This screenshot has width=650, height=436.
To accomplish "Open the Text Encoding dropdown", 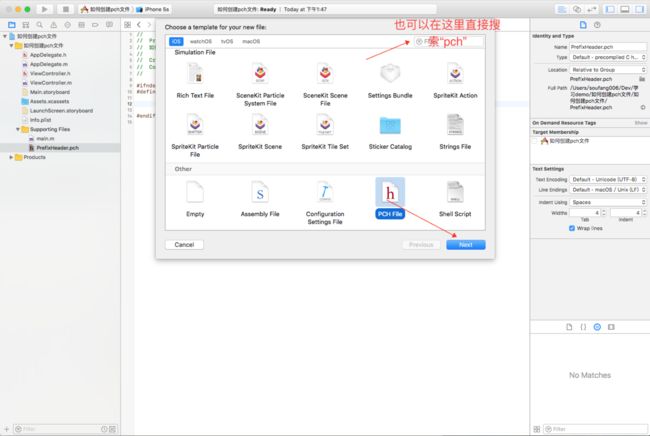I will 608,179.
